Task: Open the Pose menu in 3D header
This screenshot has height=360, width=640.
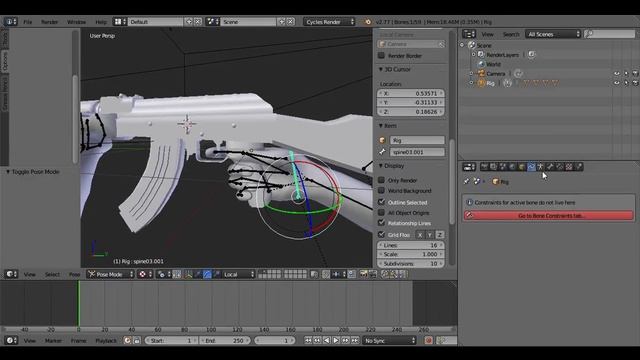Action: tap(74, 274)
